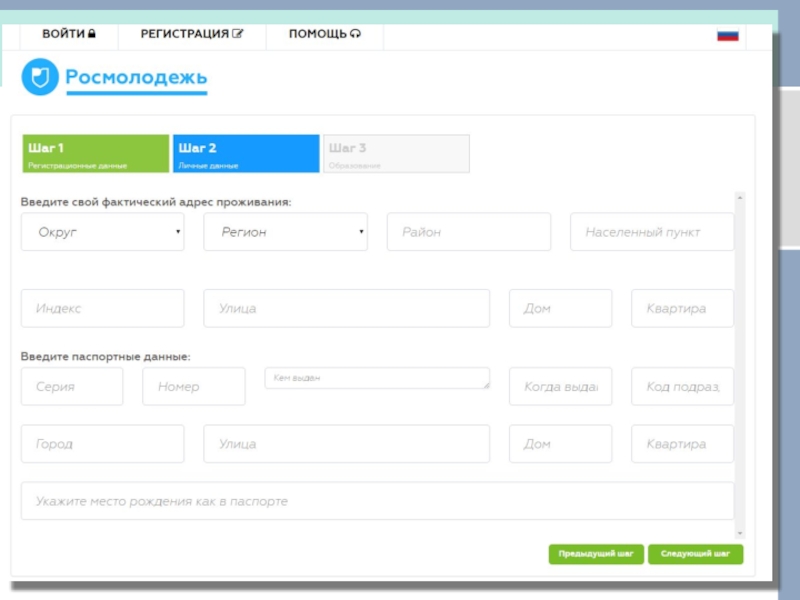Switch to the Шаг 1 tab
The image size is (800, 600).
pos(95,154)
